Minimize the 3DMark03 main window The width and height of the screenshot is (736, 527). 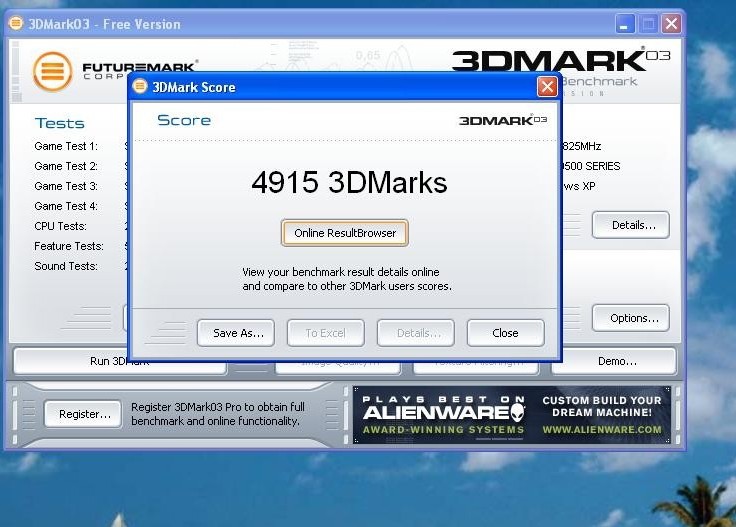point(625,23)
